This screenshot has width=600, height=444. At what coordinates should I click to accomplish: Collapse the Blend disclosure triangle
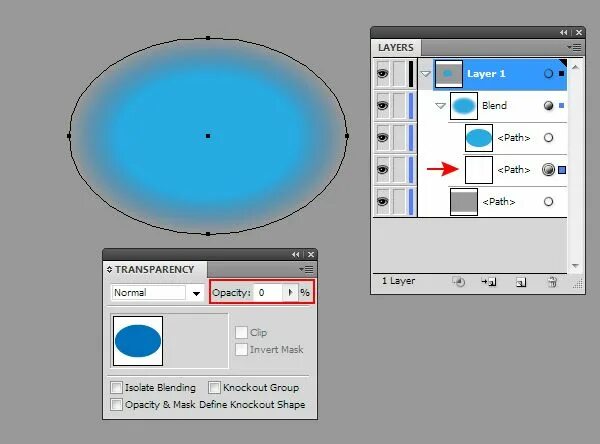point(441,106)
